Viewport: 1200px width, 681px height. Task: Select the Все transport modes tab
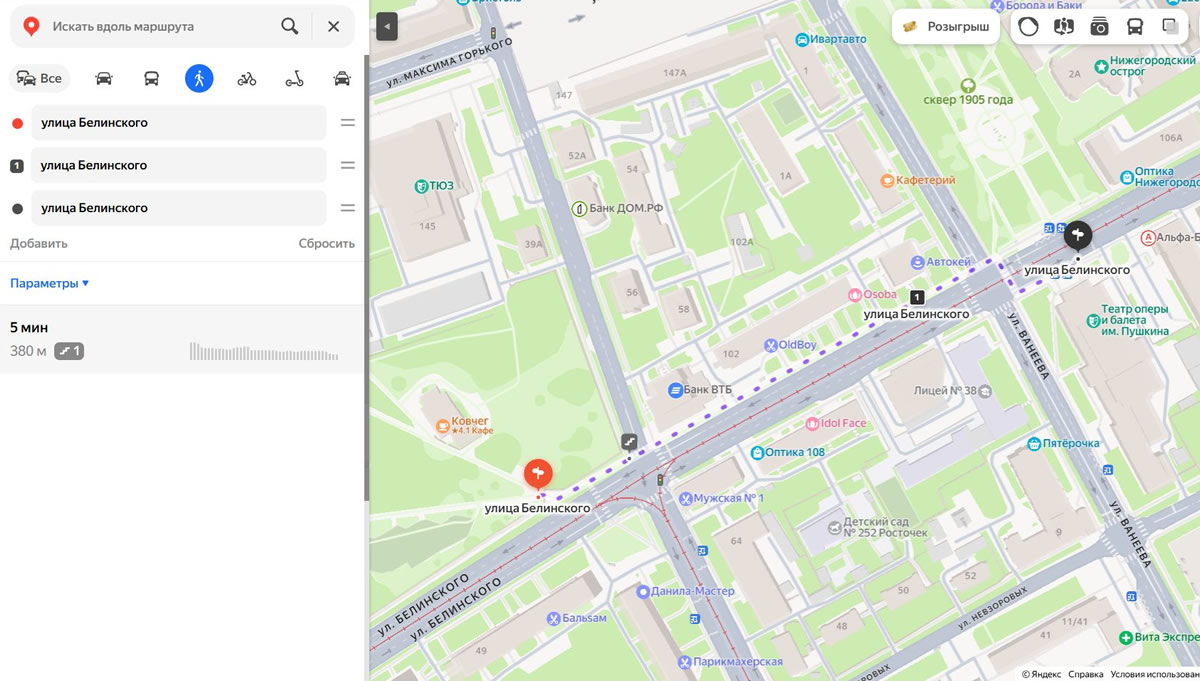coord(40,78)
